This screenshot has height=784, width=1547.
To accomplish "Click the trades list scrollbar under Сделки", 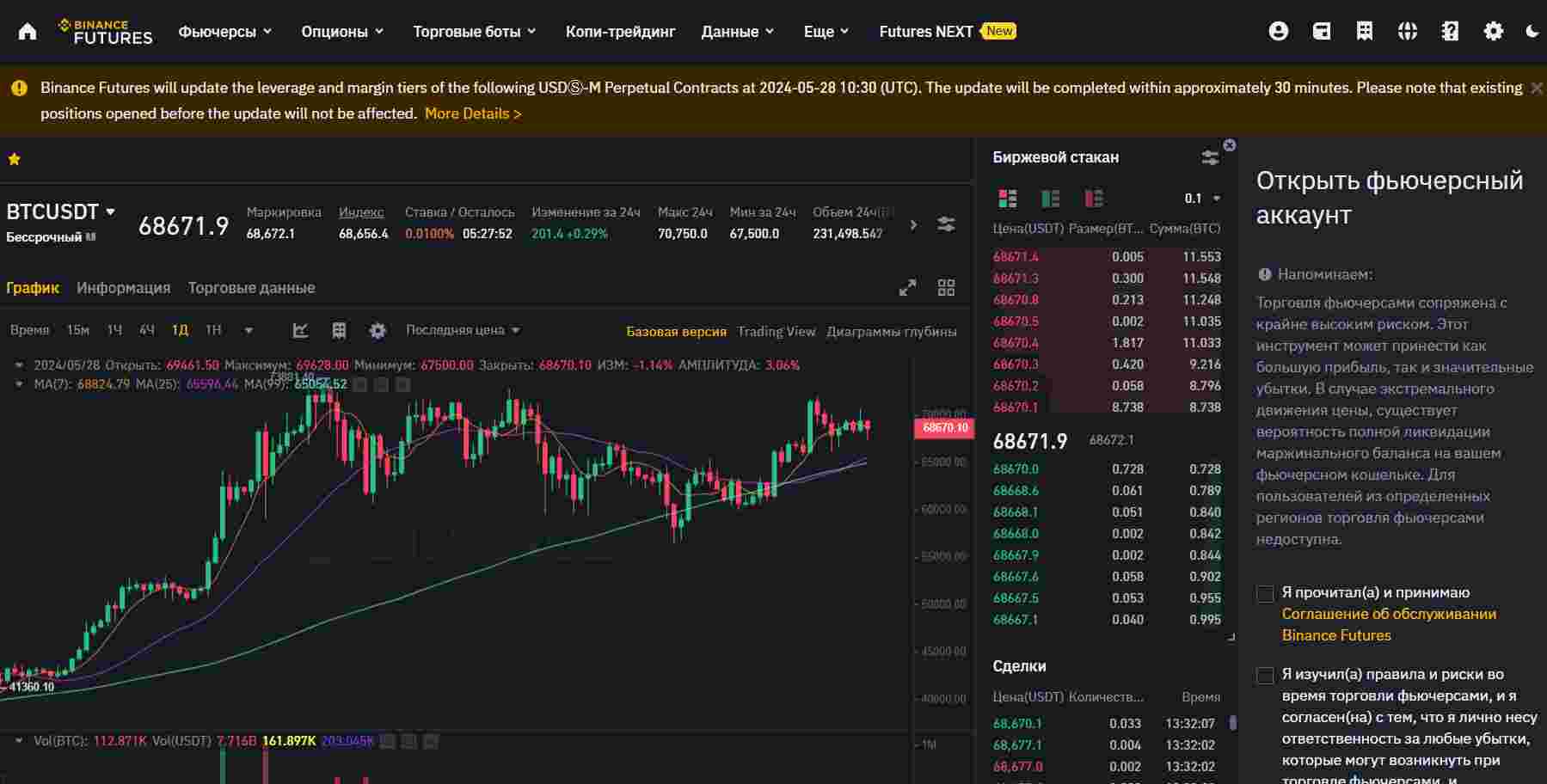I will point(1233,723).
